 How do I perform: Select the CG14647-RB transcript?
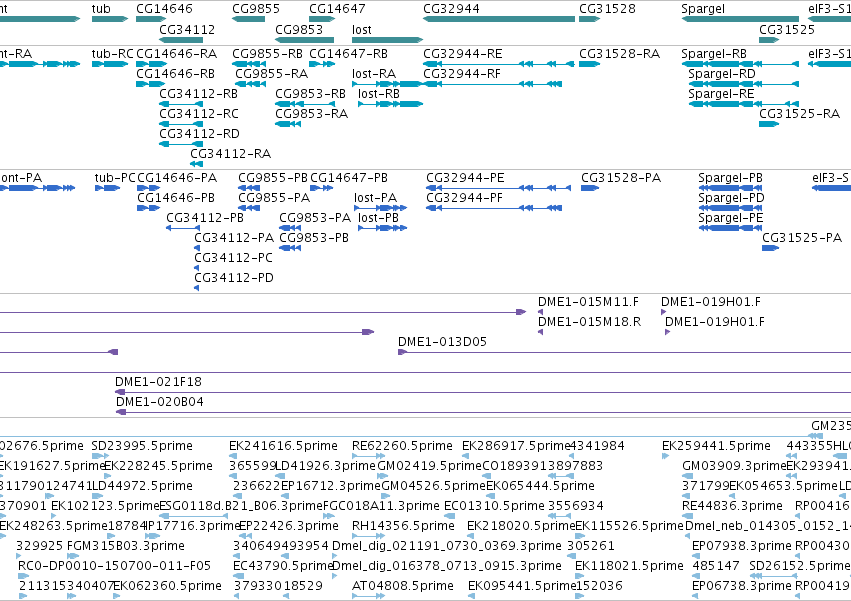pos(348,54)
